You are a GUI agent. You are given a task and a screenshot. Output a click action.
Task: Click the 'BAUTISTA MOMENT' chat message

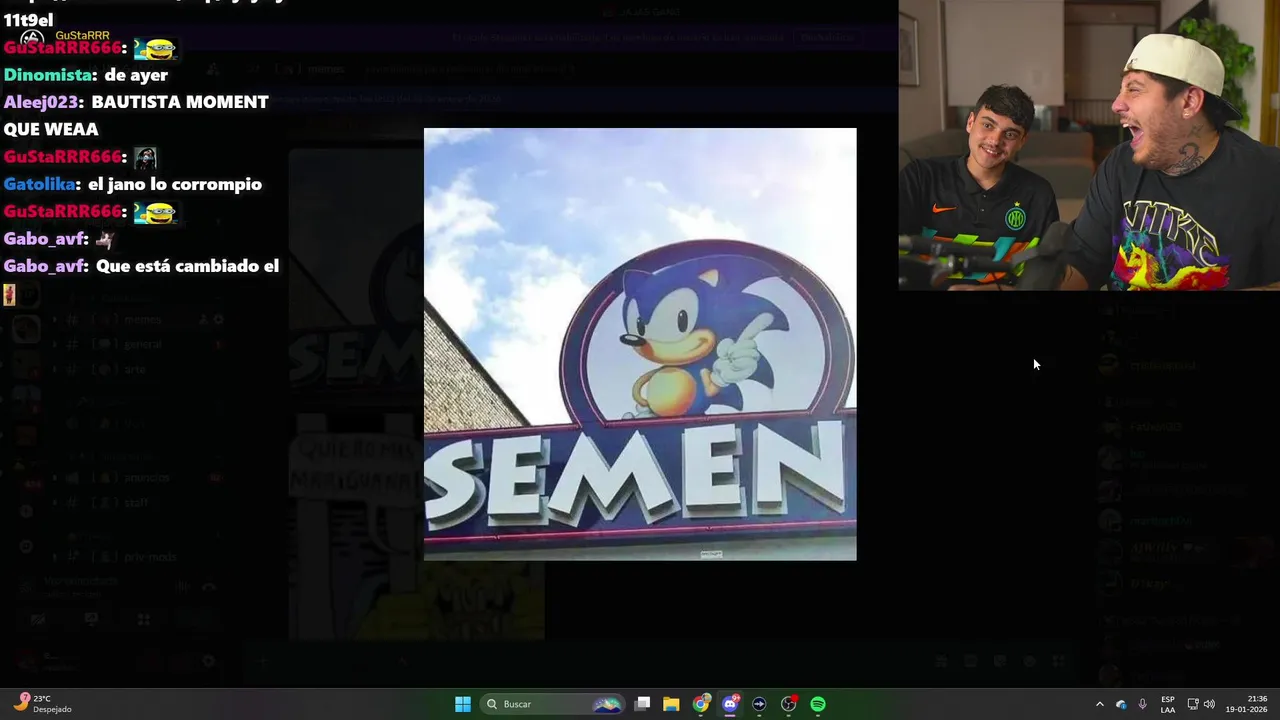point(180,102)
